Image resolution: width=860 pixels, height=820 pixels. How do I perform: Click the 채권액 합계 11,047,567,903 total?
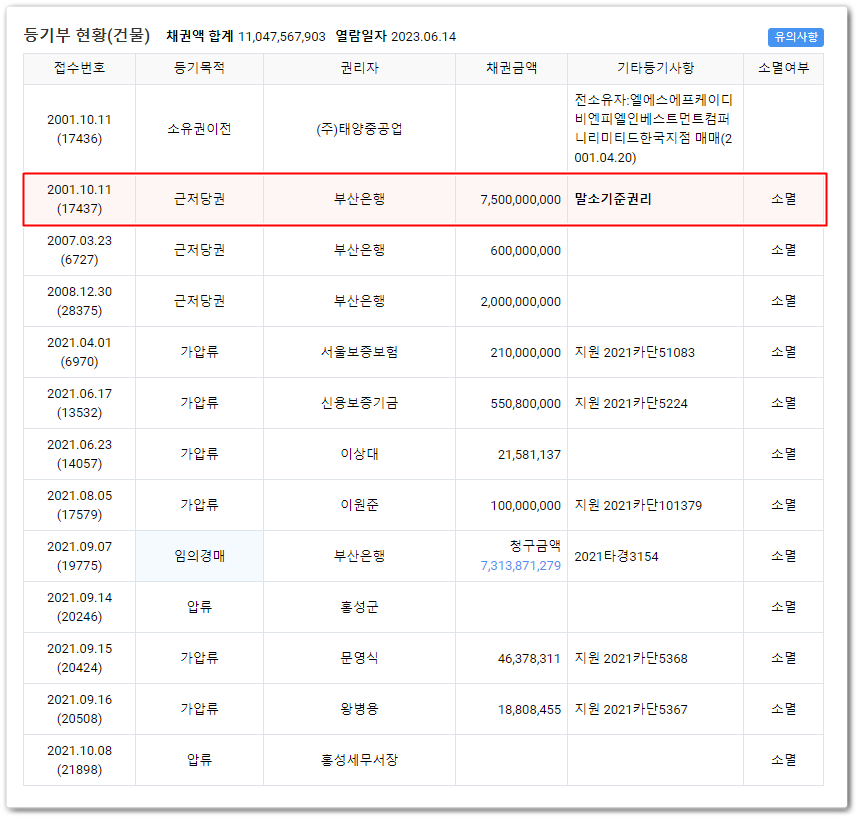(x=246, y=37)
